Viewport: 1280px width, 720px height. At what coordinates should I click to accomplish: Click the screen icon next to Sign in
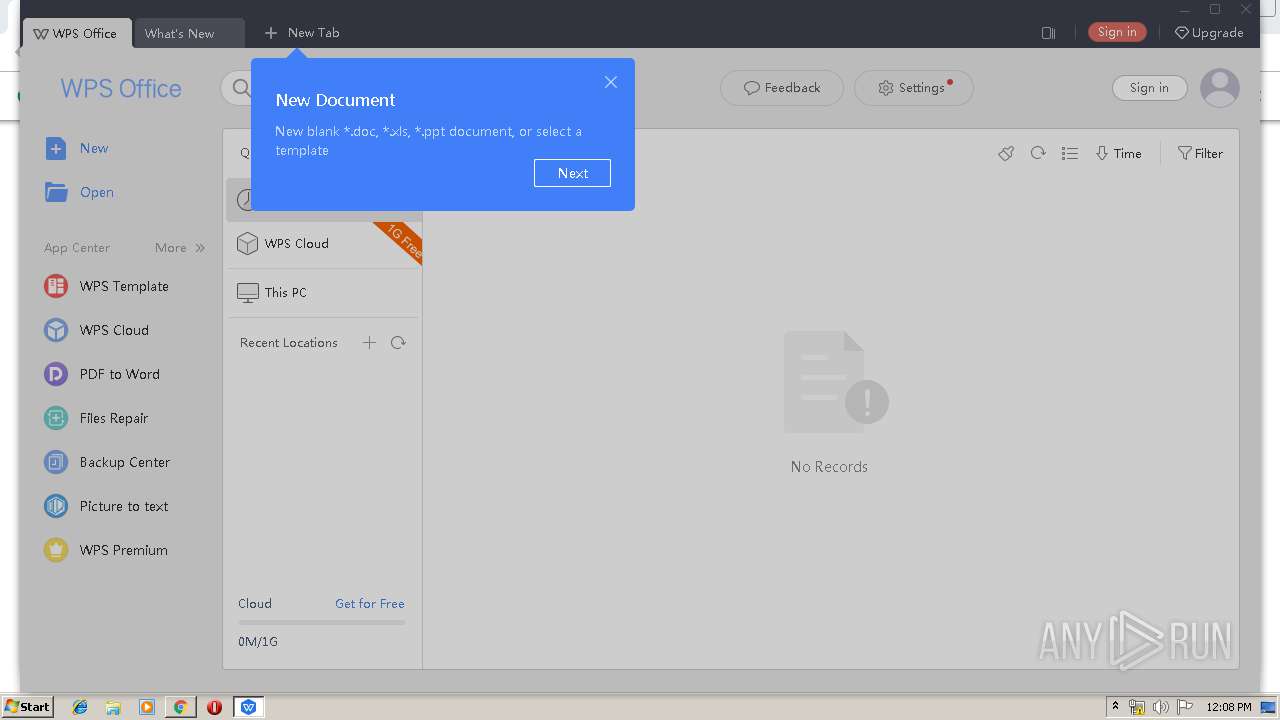tap(1048, 33)
